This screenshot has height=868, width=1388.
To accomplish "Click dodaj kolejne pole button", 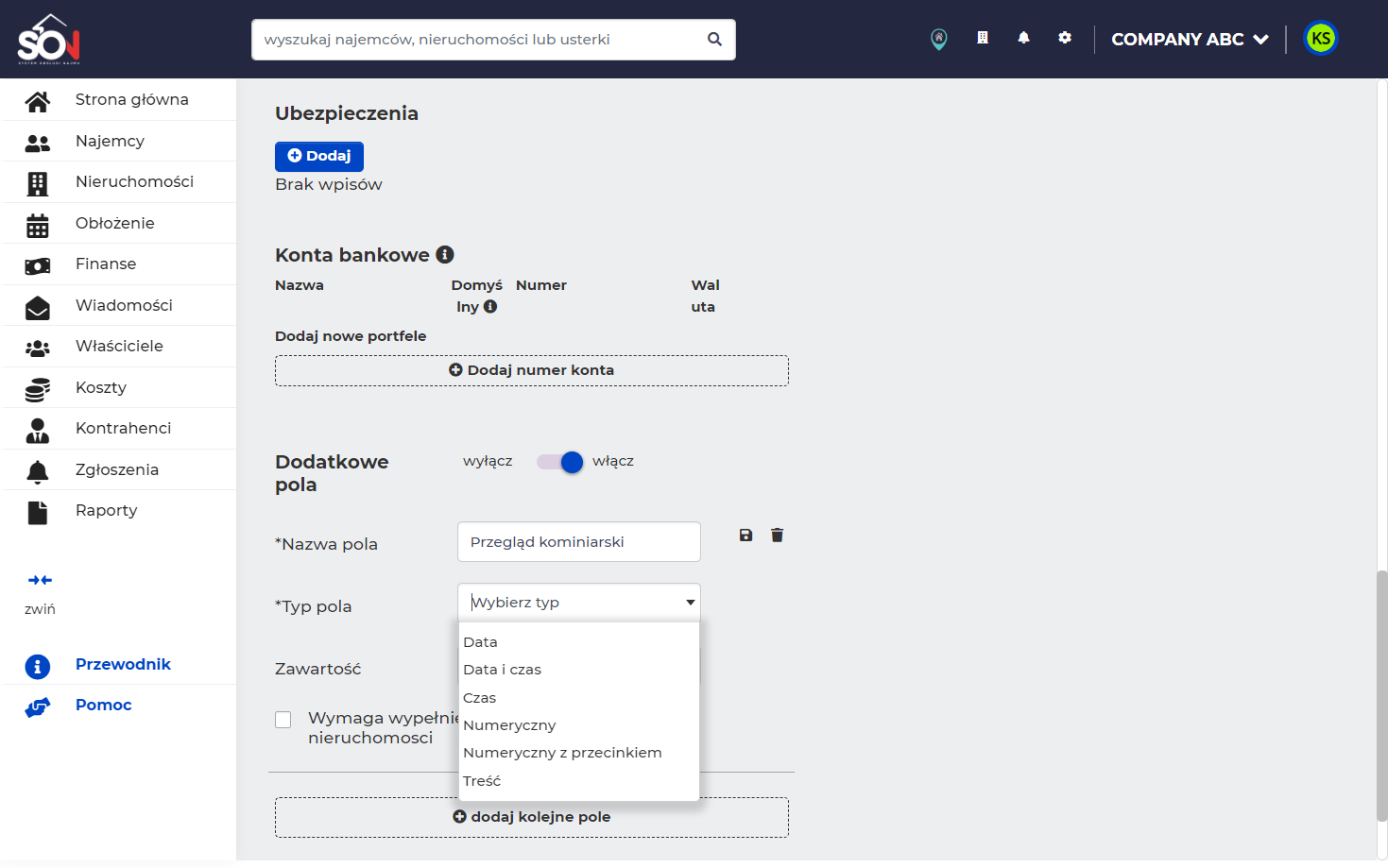I will (x=532, y=817).
